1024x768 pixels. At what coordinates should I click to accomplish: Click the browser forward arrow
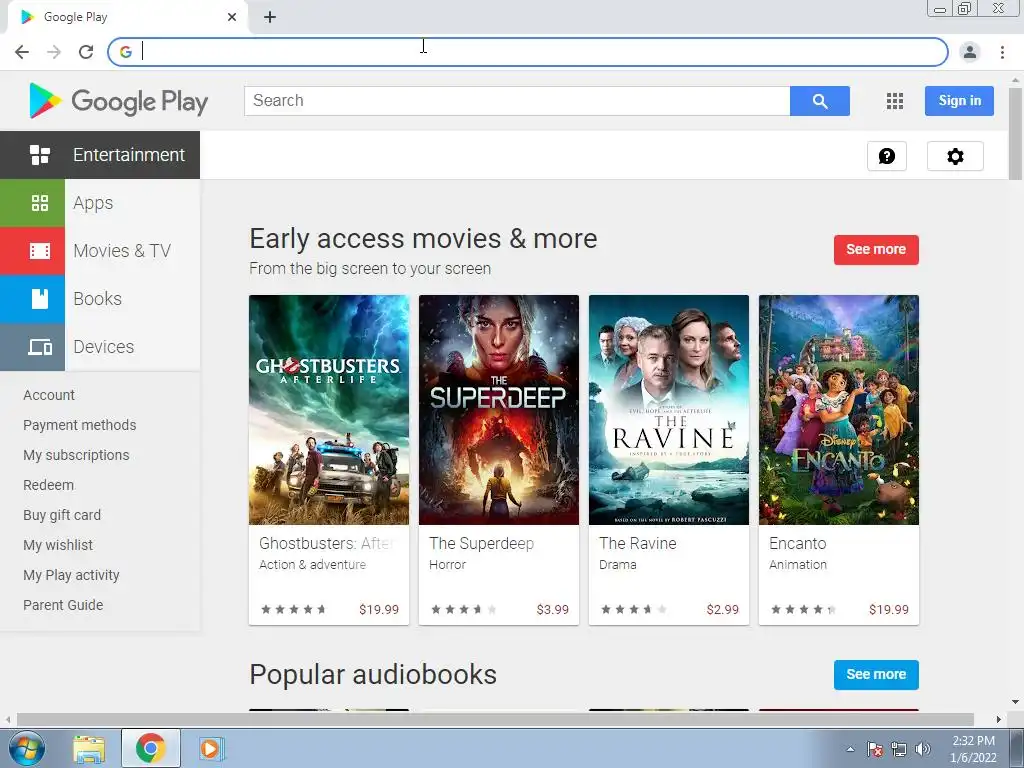tap(54, 52)
